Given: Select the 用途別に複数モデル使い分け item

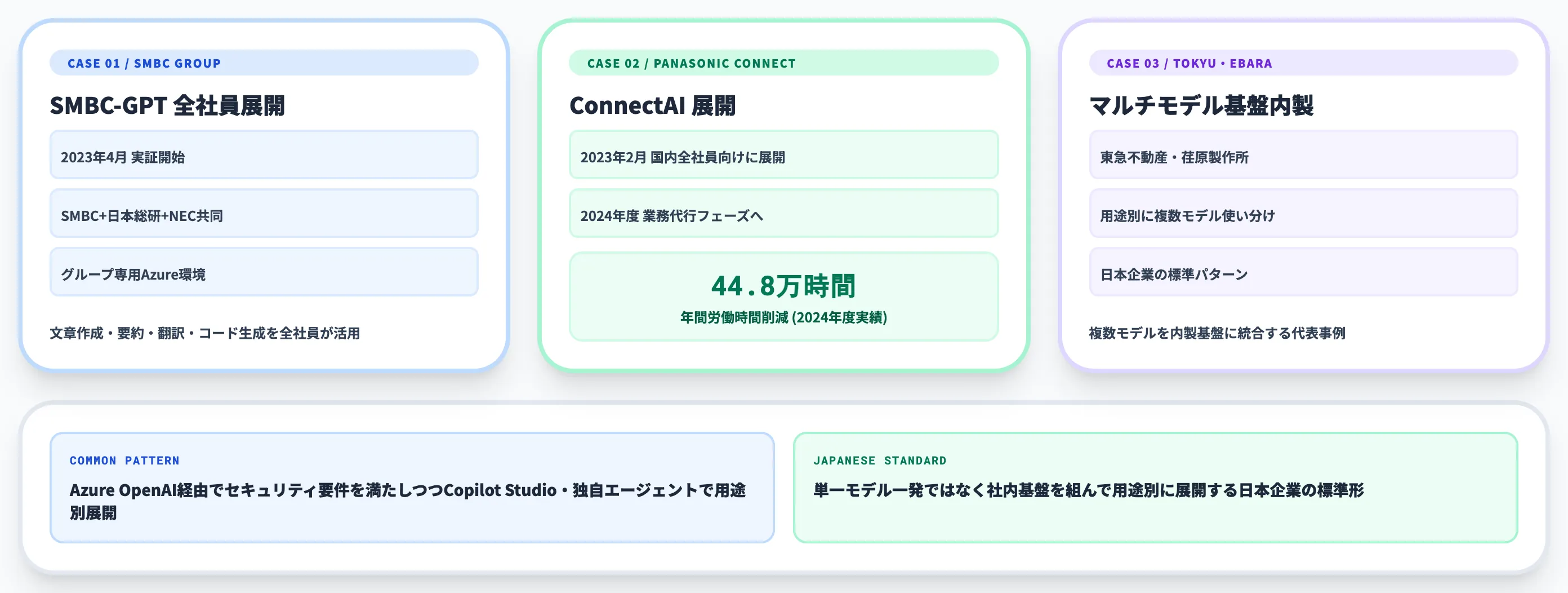Looking at the screenshot, I should point(1303,213).
